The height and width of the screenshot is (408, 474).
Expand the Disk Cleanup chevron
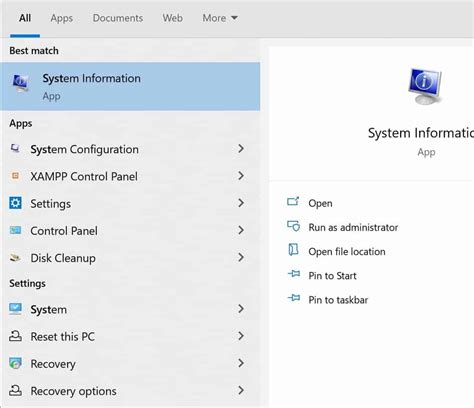point(241,257)
